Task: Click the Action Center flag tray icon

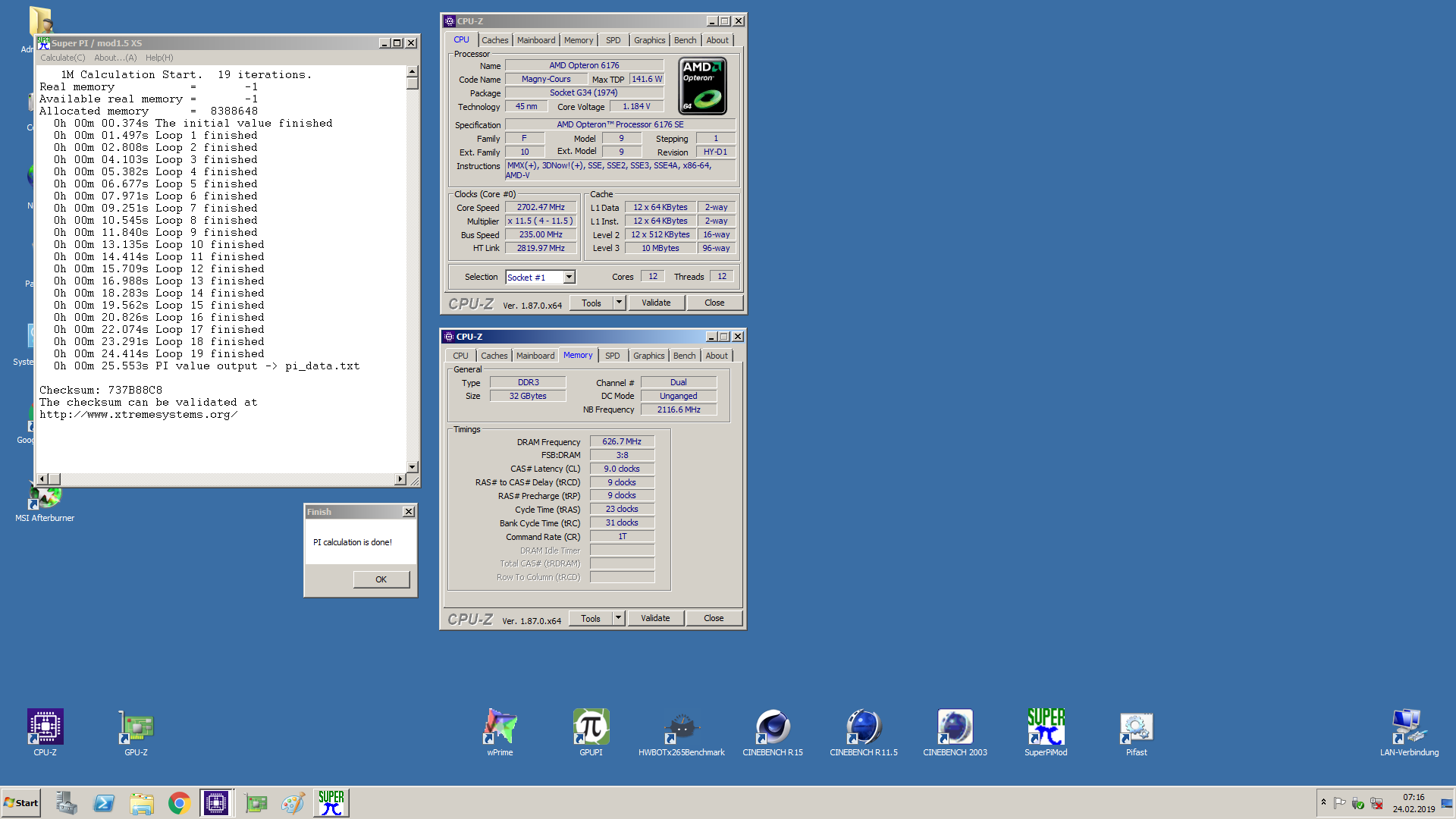Action: tap(1340, 803)
